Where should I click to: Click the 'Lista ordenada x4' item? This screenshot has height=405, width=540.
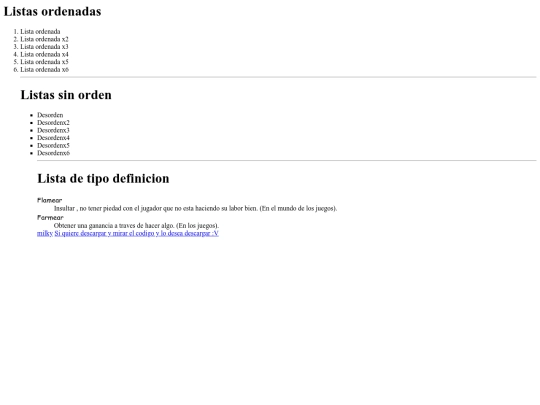click(x=44, y=54)
